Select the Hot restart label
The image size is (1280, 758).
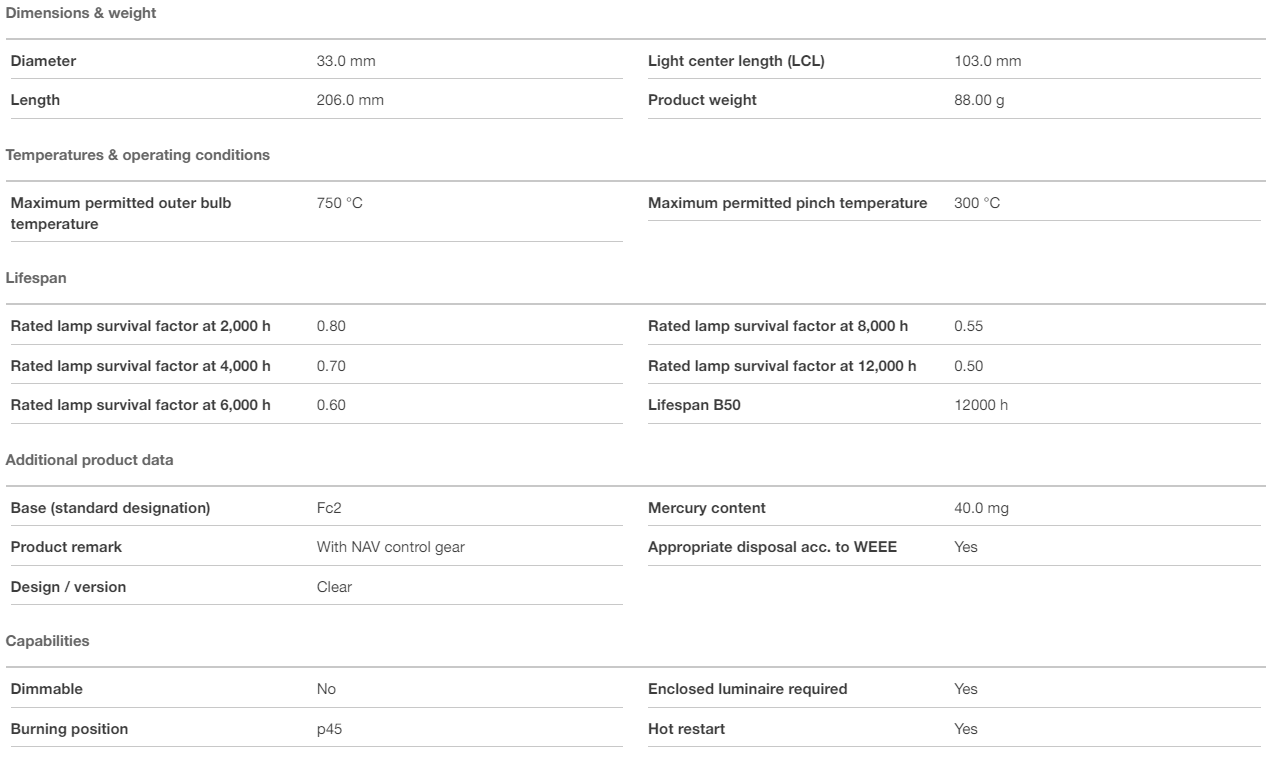click(686, 729)
